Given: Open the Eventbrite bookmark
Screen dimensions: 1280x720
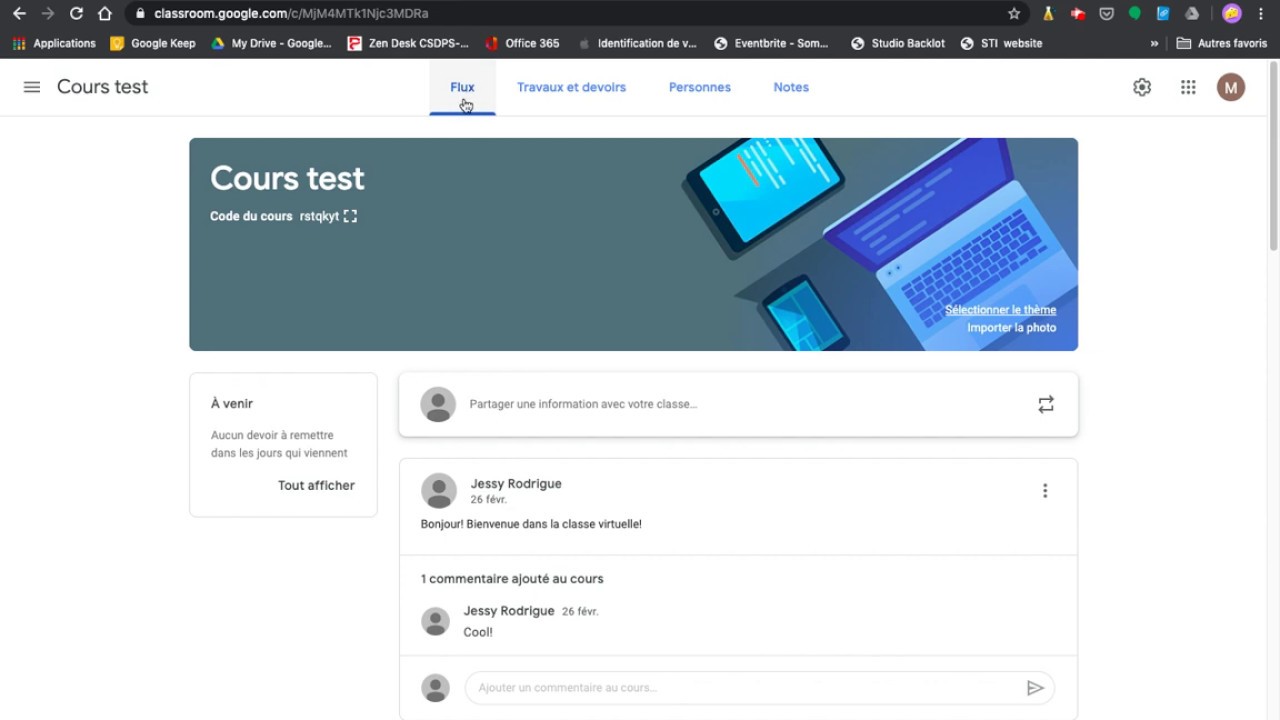Looking at the screenshot, I should 771,44.
